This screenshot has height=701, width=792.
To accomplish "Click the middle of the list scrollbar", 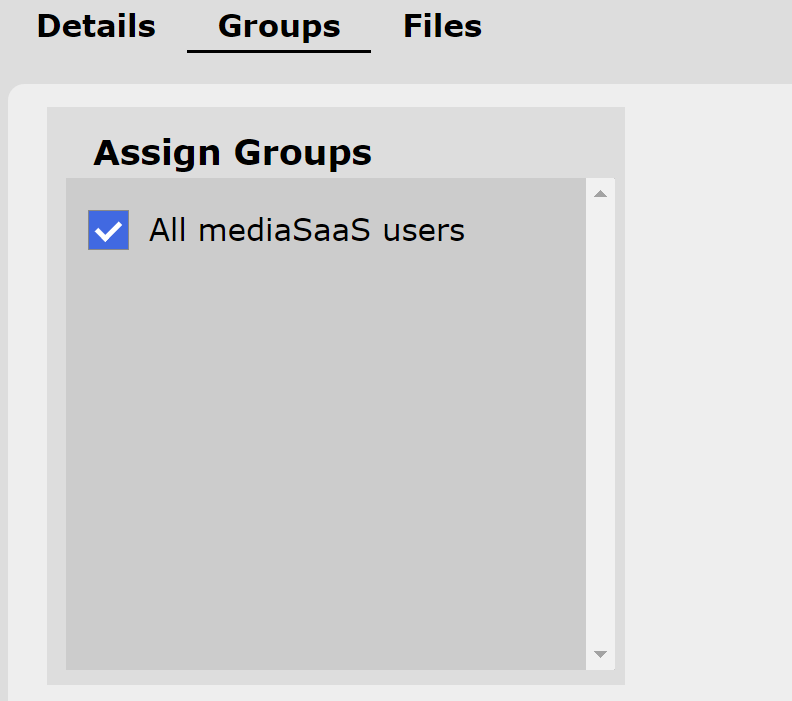I will [x=600, y=424].
